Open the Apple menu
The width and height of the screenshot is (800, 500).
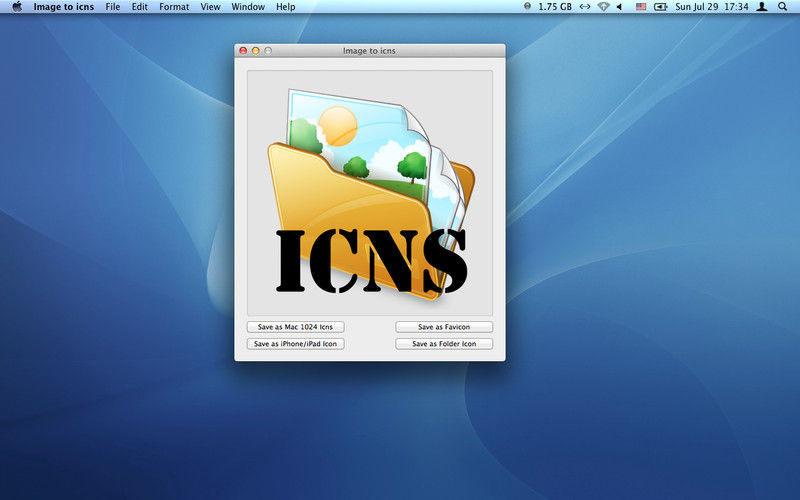(x=17, y=7)
